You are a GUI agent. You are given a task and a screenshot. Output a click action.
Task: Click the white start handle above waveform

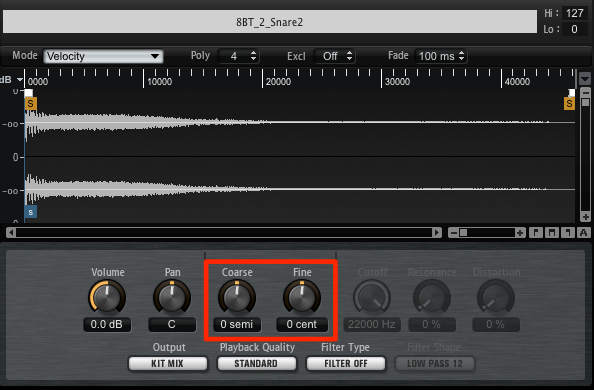coord(28,93)
